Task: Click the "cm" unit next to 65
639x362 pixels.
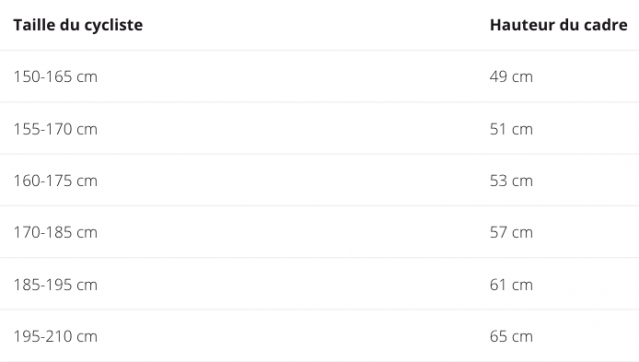Action: tap(522, 338)
